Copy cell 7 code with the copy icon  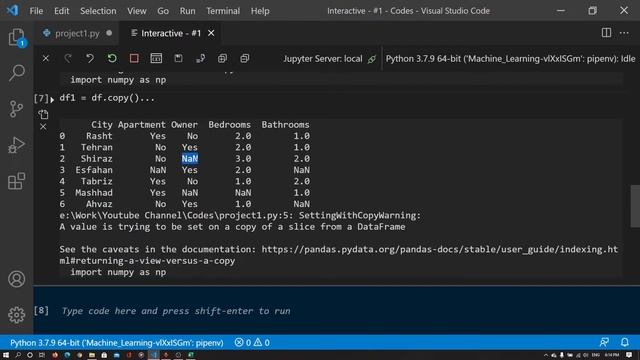[43, 114]
